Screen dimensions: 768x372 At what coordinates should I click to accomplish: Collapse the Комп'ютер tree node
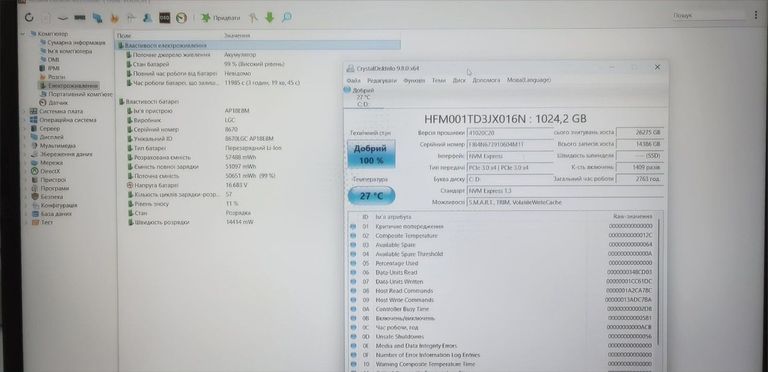(24, 34)
